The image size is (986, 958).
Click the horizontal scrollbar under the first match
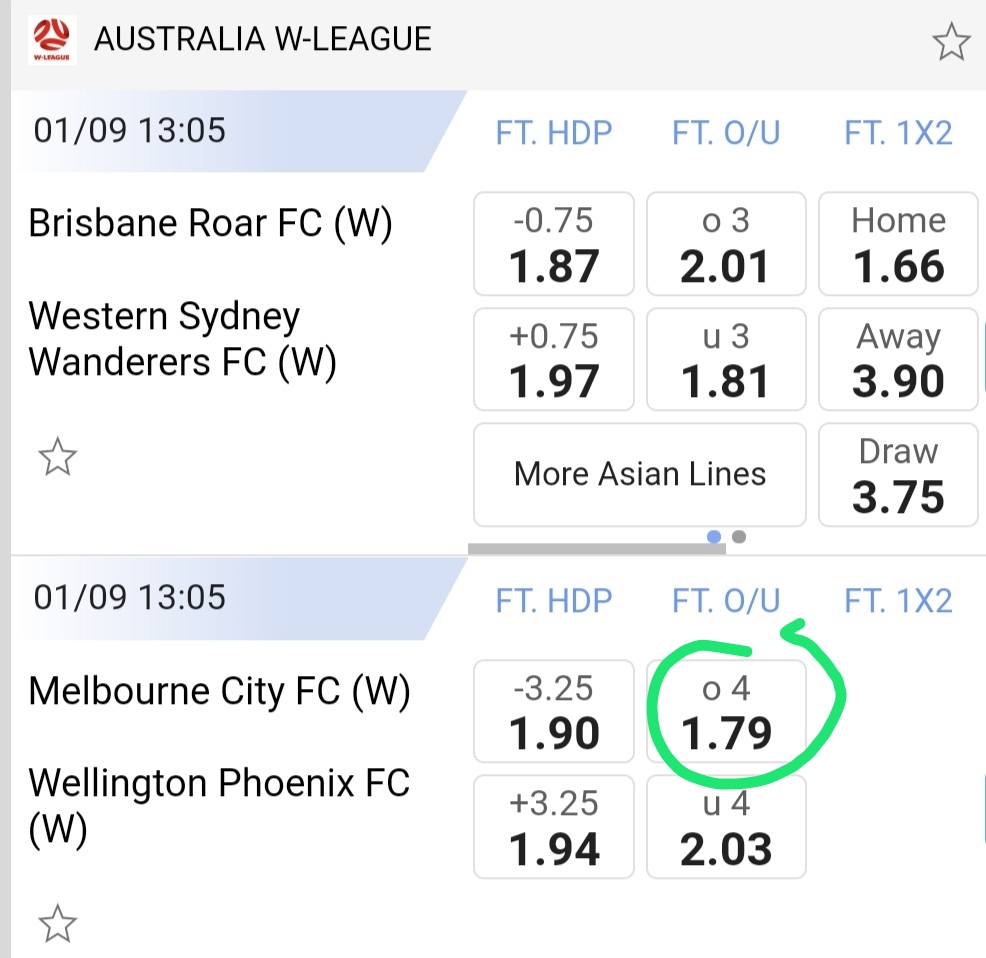tap(582, 548)
